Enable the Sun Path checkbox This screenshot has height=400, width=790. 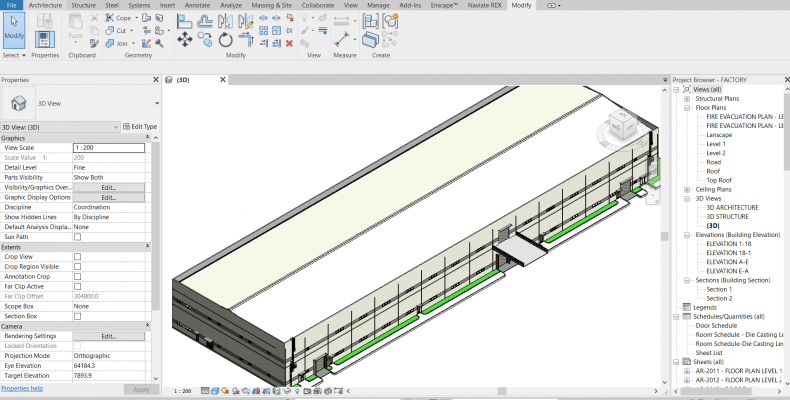[78, 237]
